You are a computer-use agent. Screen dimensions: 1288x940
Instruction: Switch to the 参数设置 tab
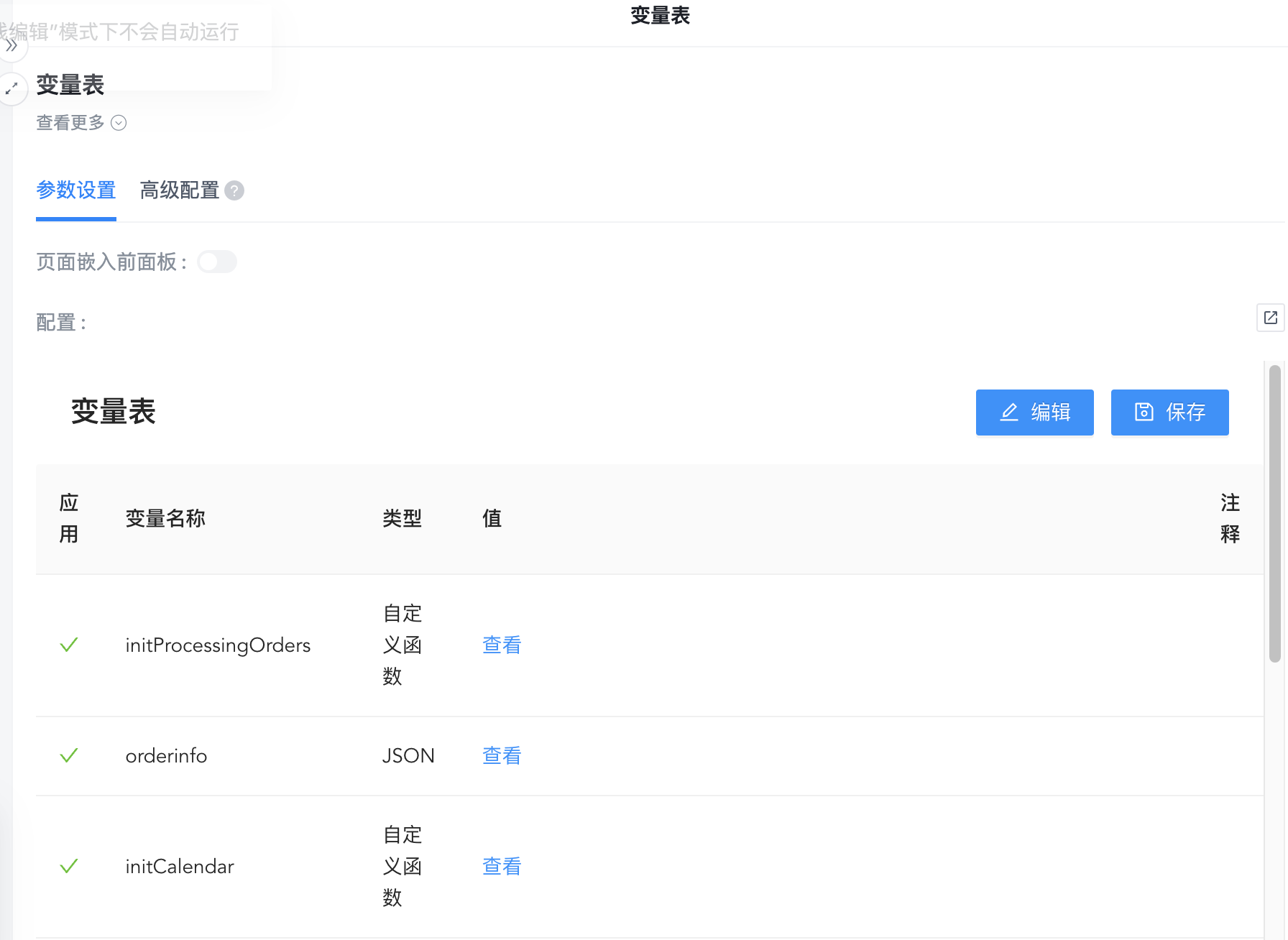[76, 190]
